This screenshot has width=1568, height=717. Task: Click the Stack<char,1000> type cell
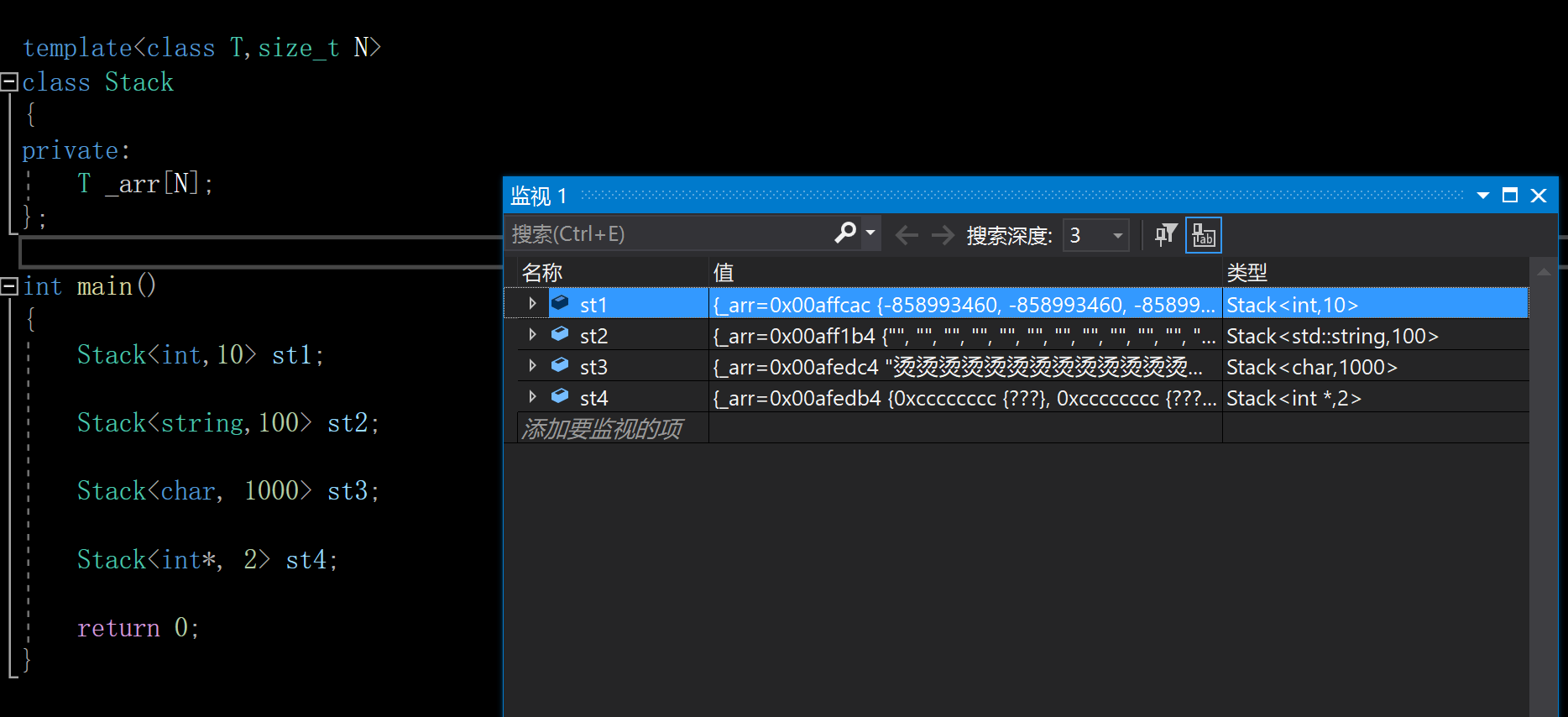point(1375,366)
